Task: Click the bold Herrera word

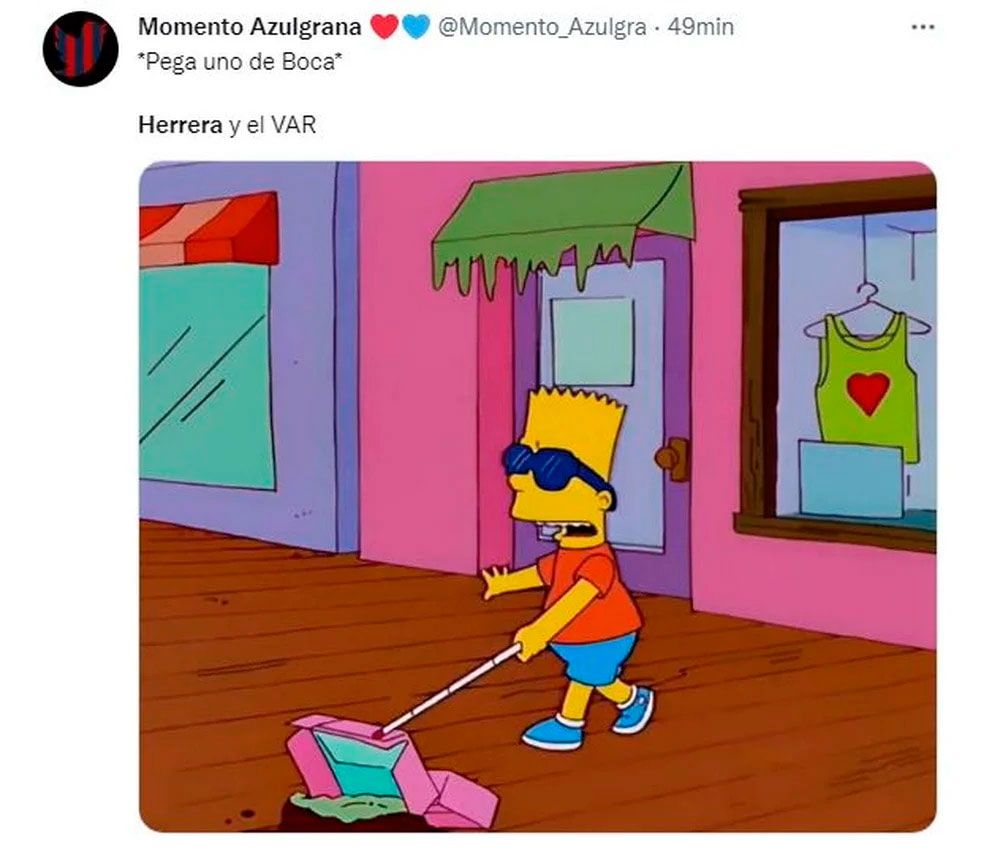Action: click(x=180, y=125)
